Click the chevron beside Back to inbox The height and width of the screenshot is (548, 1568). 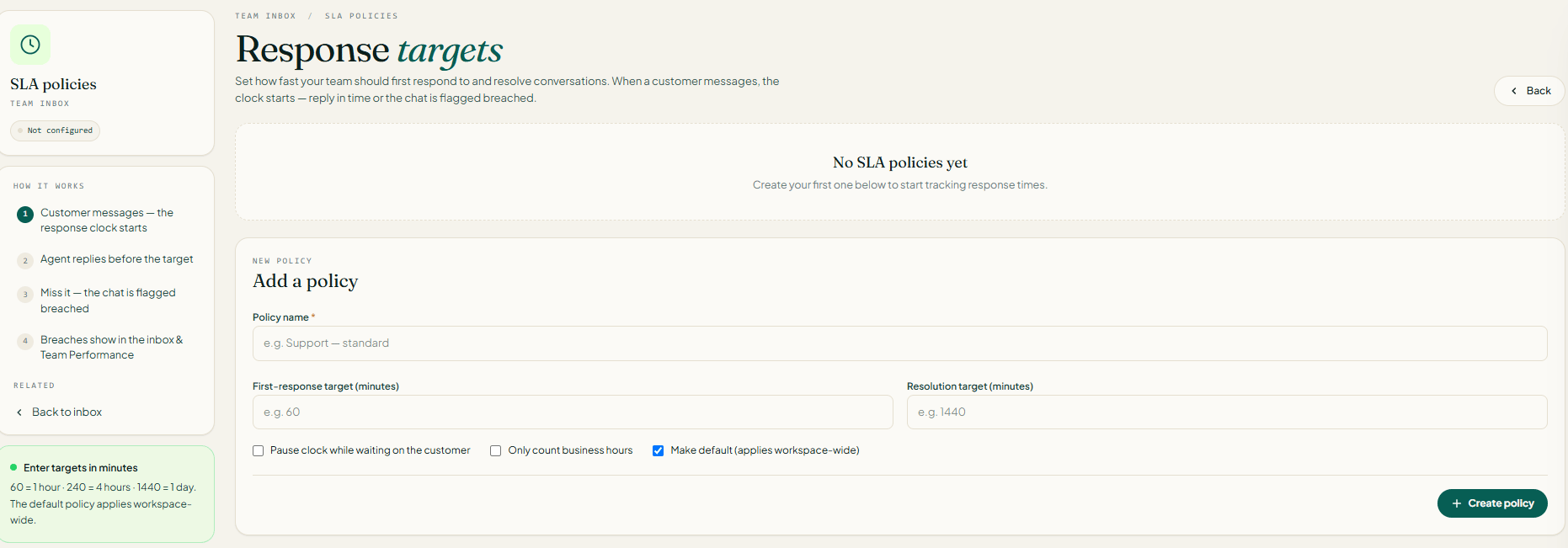pyautogui.click(x=19, y=412)
